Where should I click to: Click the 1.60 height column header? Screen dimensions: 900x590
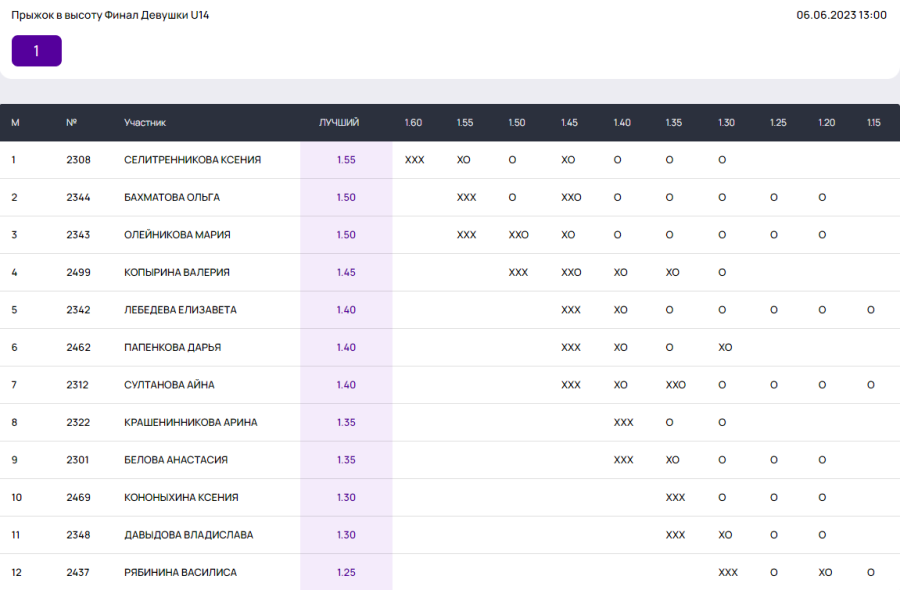pos(413,123)
